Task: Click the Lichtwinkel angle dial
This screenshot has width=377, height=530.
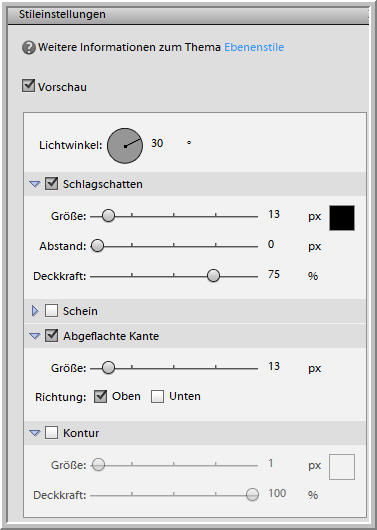Action: [125, 146]
